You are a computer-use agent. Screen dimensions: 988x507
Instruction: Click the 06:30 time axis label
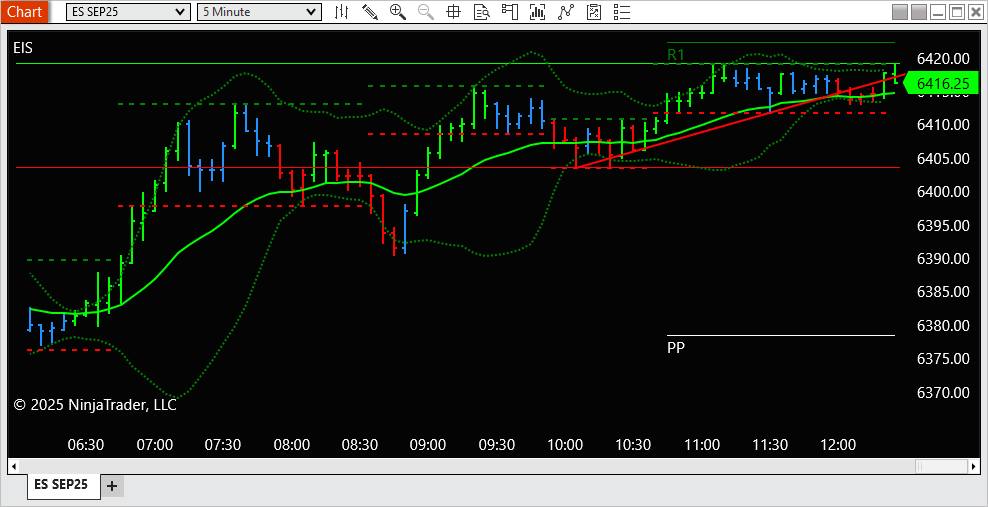coord(86,445)
